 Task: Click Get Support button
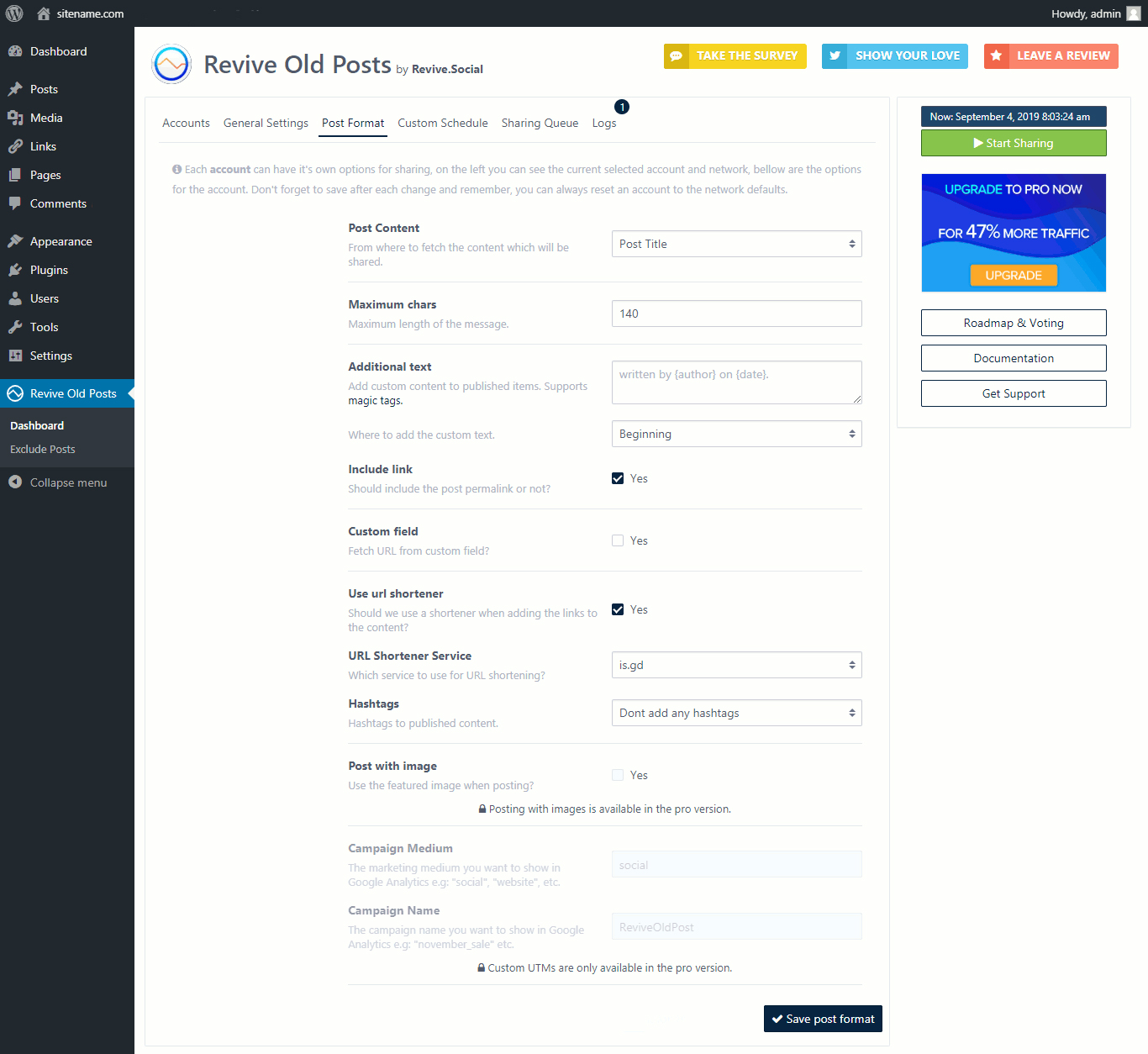[1014, 393]
